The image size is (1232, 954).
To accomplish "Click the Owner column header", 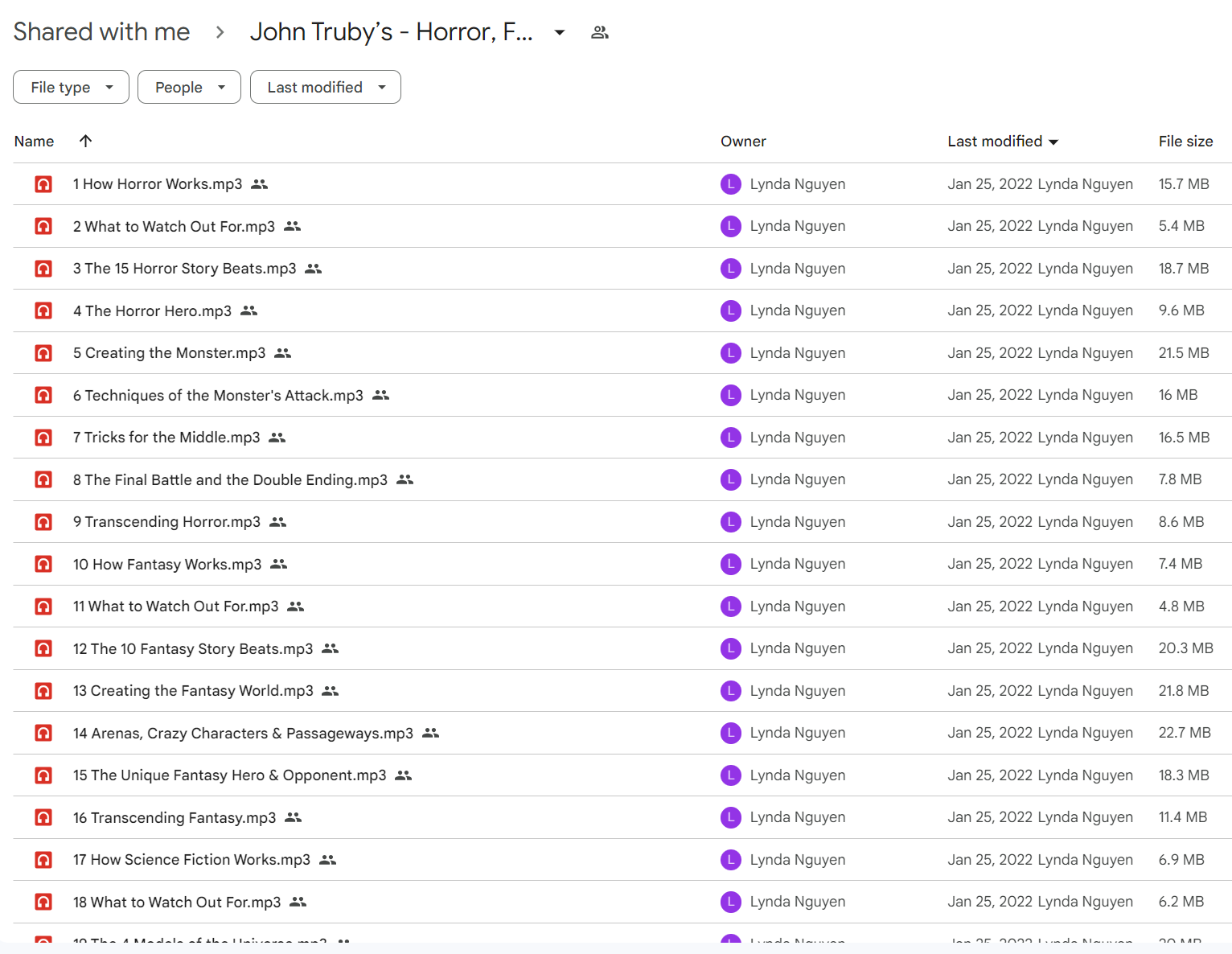I will (x=743, y=141).
